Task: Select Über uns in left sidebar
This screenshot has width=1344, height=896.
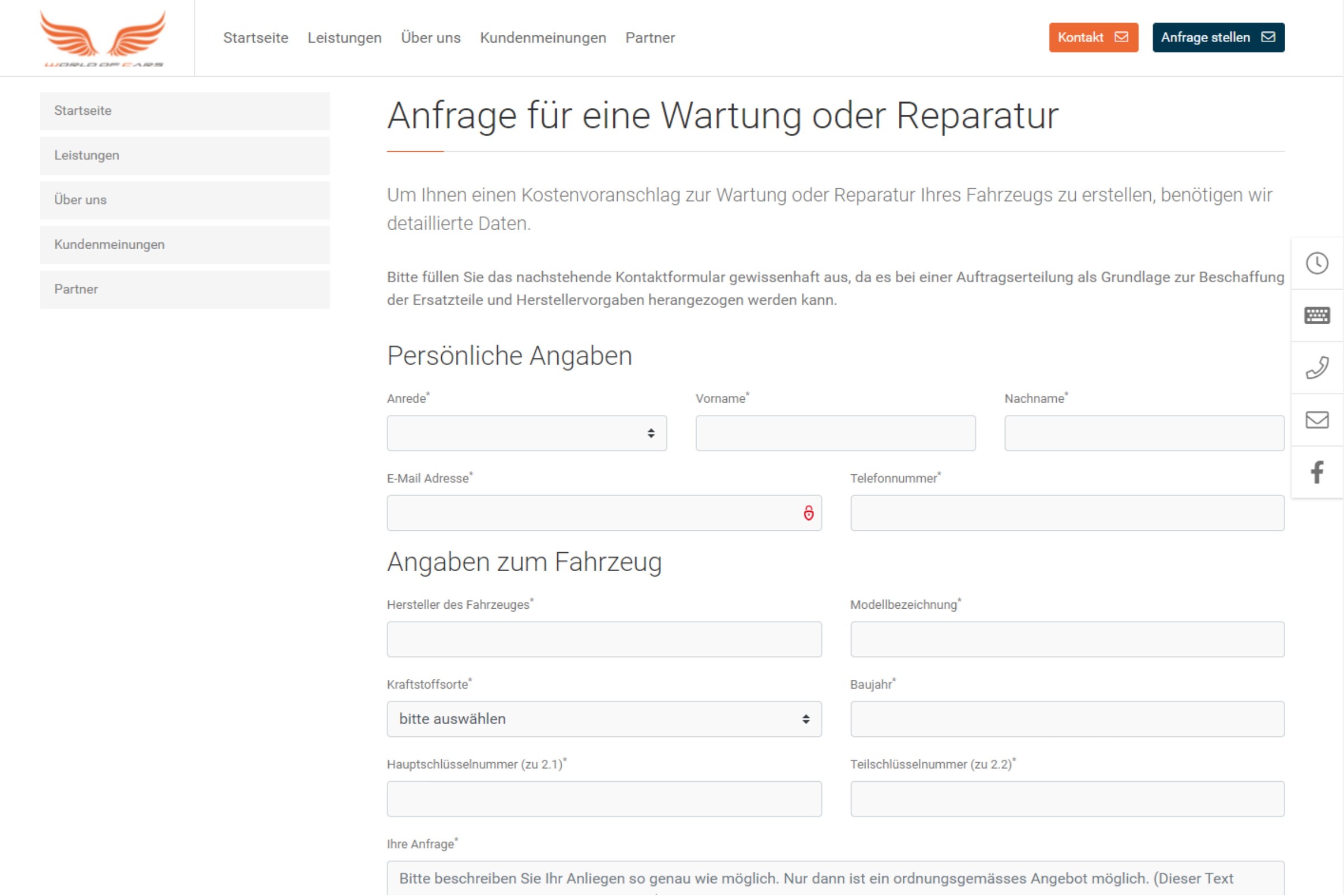Action: (x=185, y=200)
